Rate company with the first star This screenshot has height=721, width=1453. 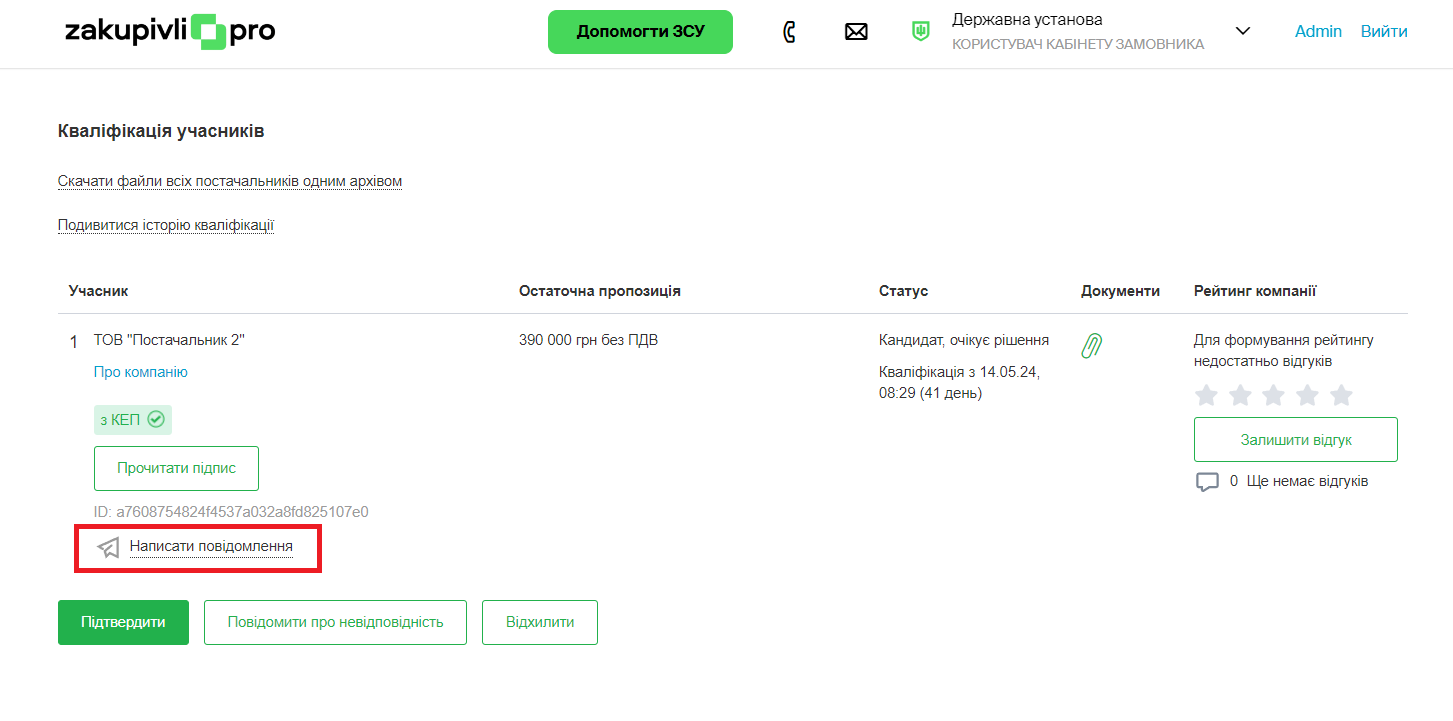click(1207, 395)
